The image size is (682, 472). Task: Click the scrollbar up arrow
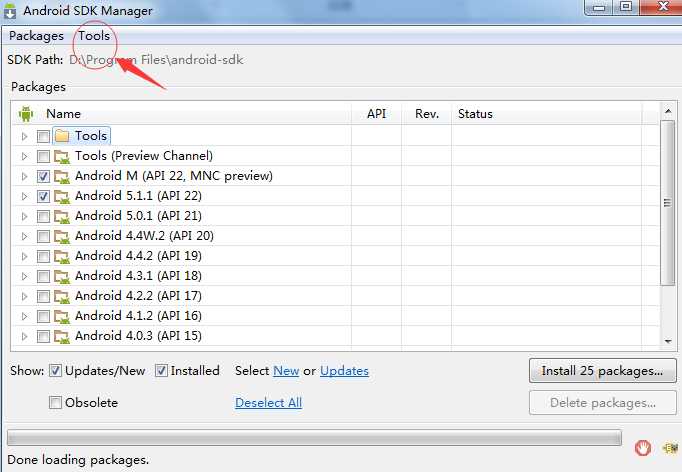coord(668,111)
